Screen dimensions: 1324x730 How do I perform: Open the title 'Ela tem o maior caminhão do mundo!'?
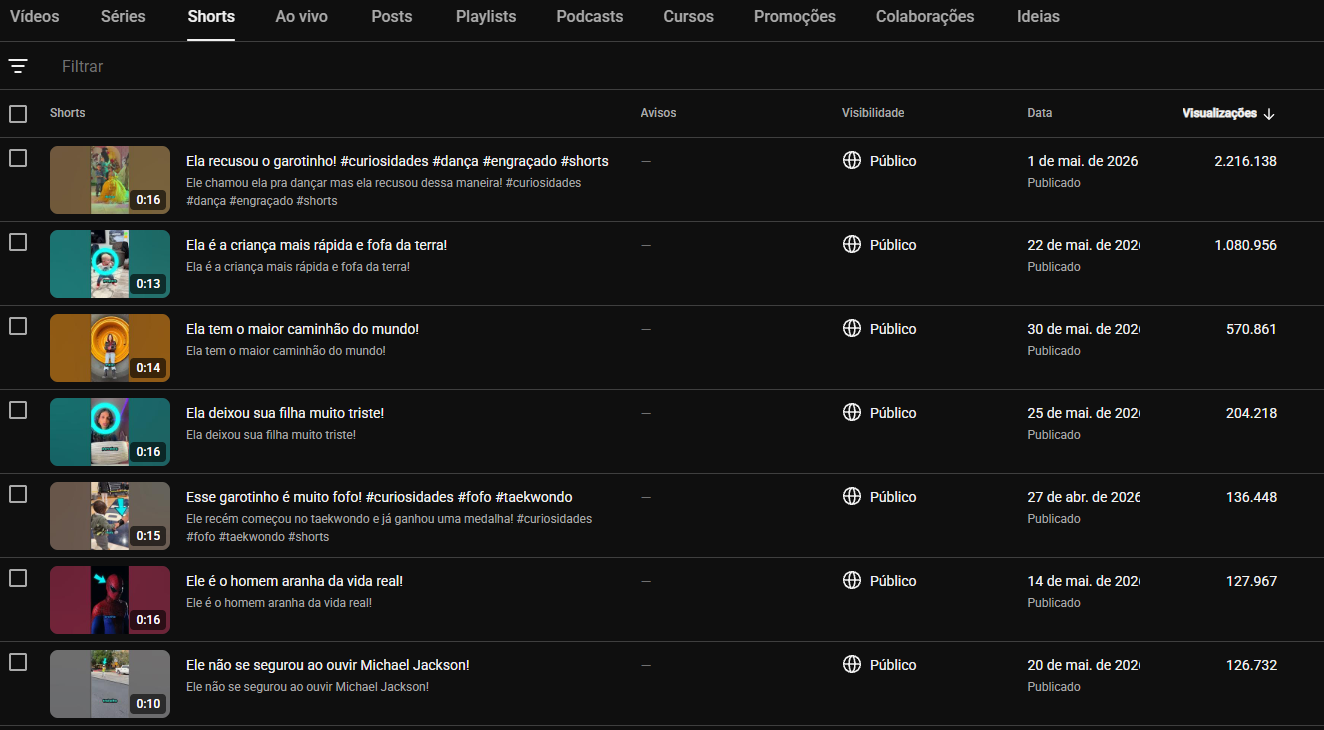click(302, 329)
